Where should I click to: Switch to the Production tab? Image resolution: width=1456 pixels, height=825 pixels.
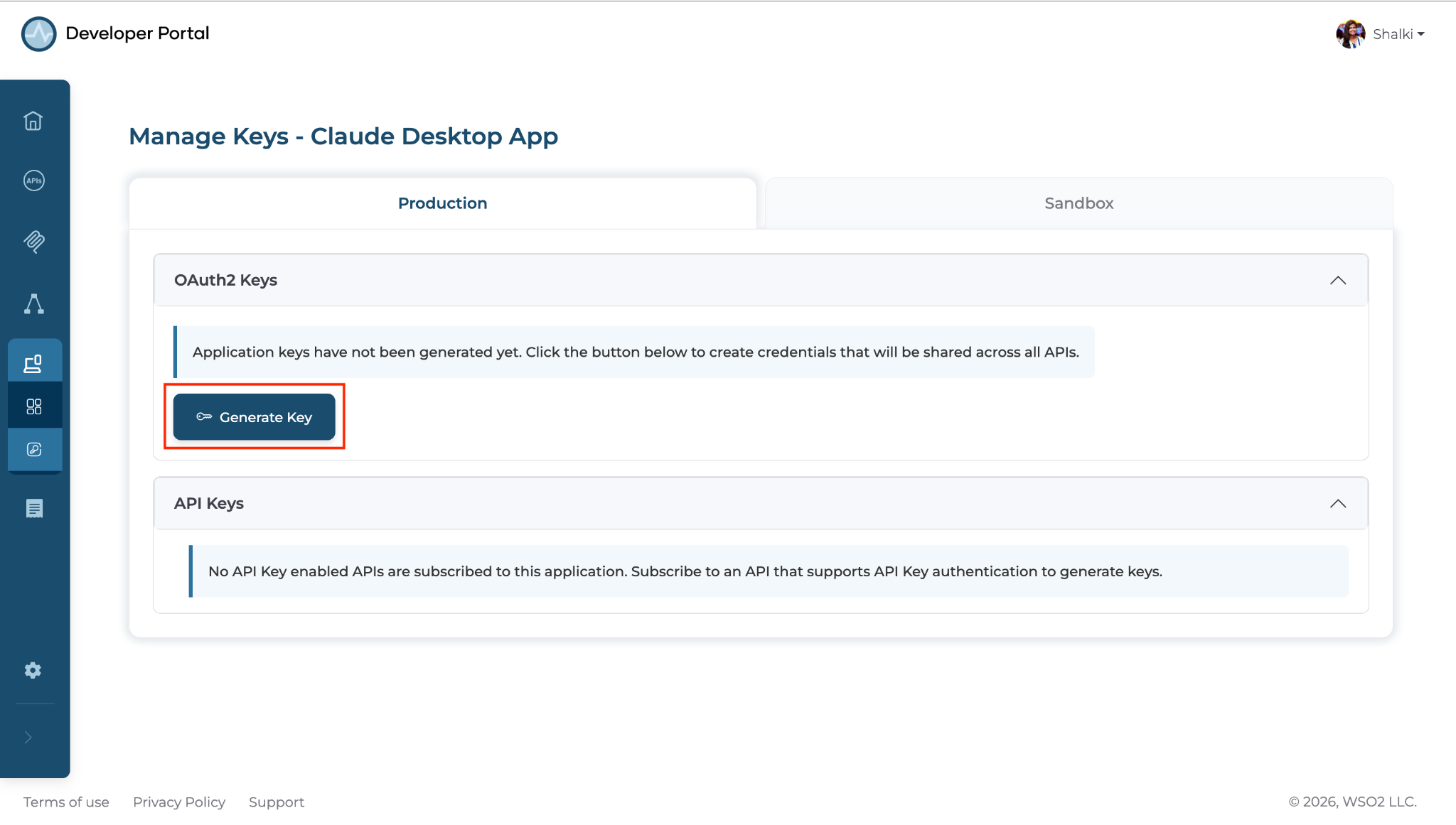[x=442, y=203]
